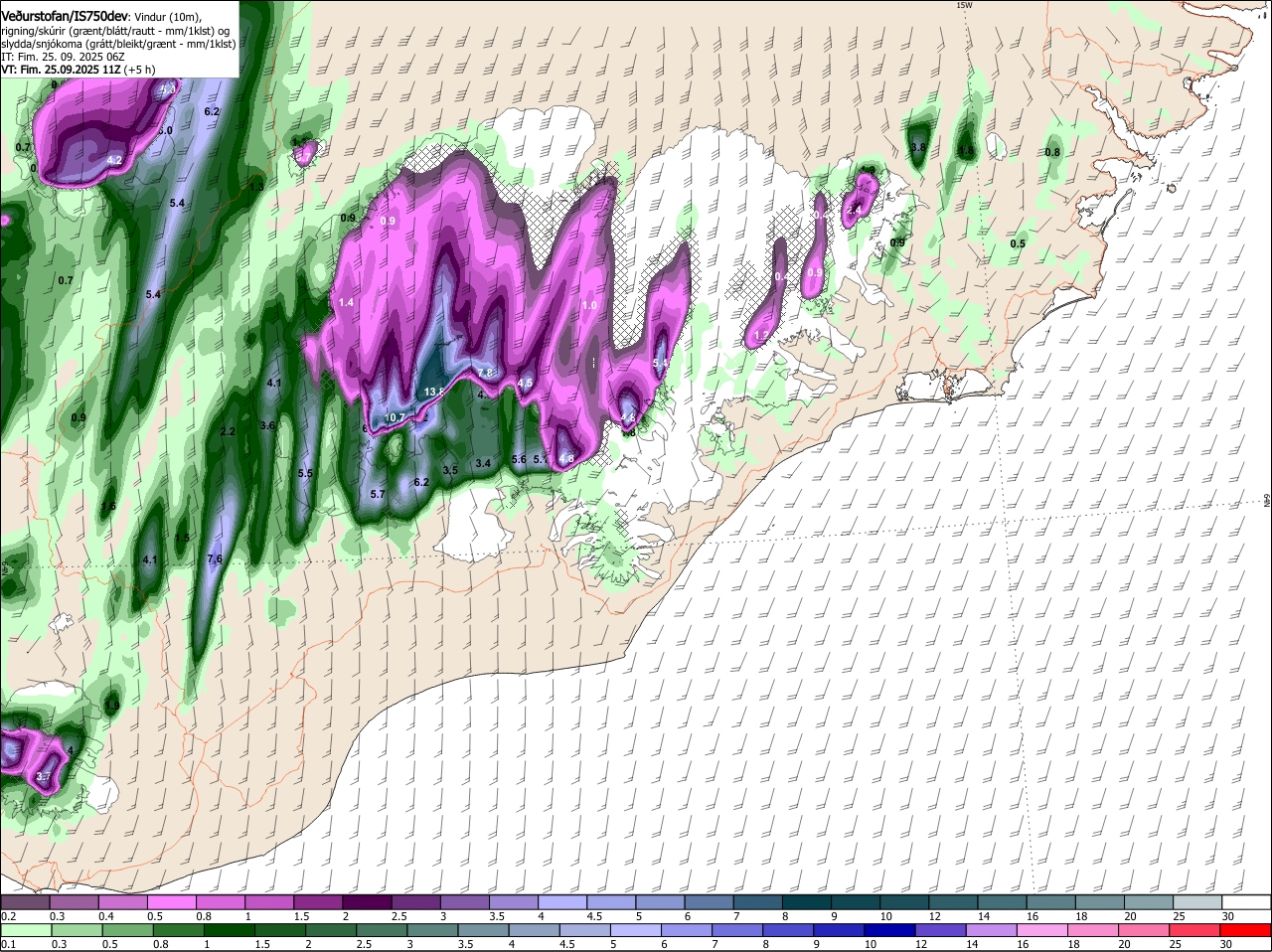Select the 3.5 precipitation value
Viewport: 1272px width, 952px height.
(450, 470)
